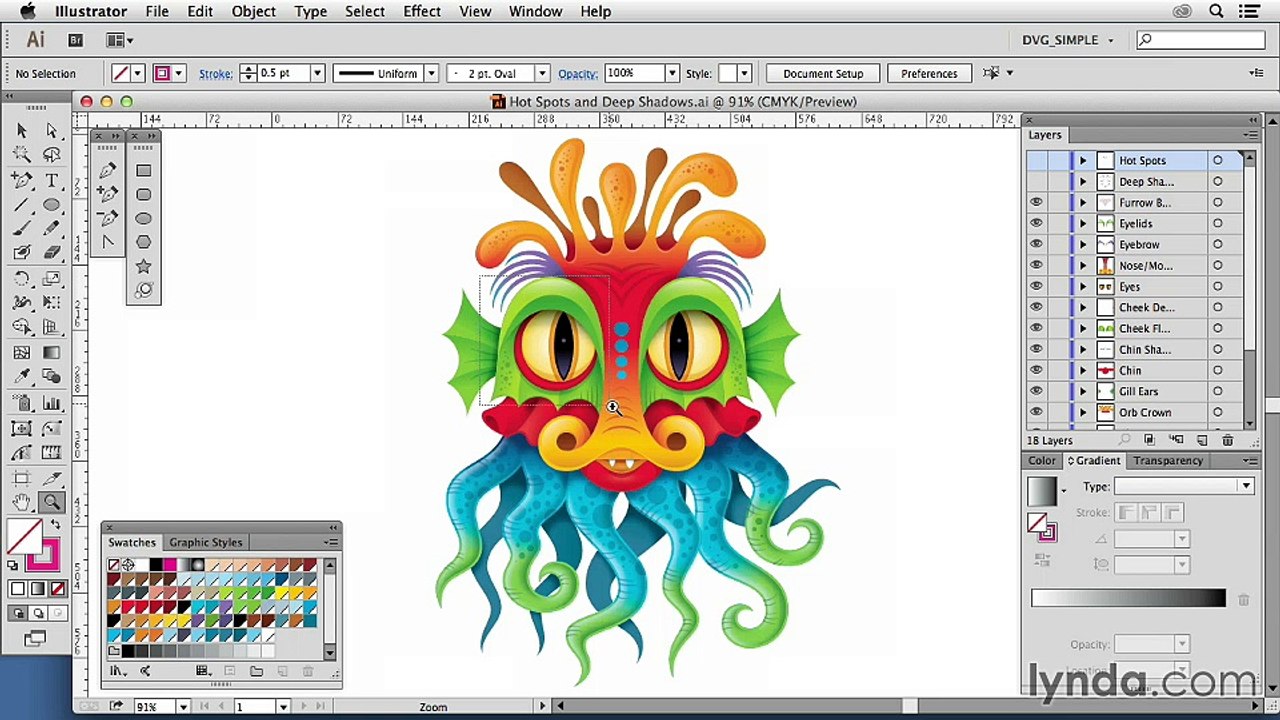This screenshot has height=720, width=1280.
Task: Expand the Eyes layer contents
Action: pos(1082,287)
